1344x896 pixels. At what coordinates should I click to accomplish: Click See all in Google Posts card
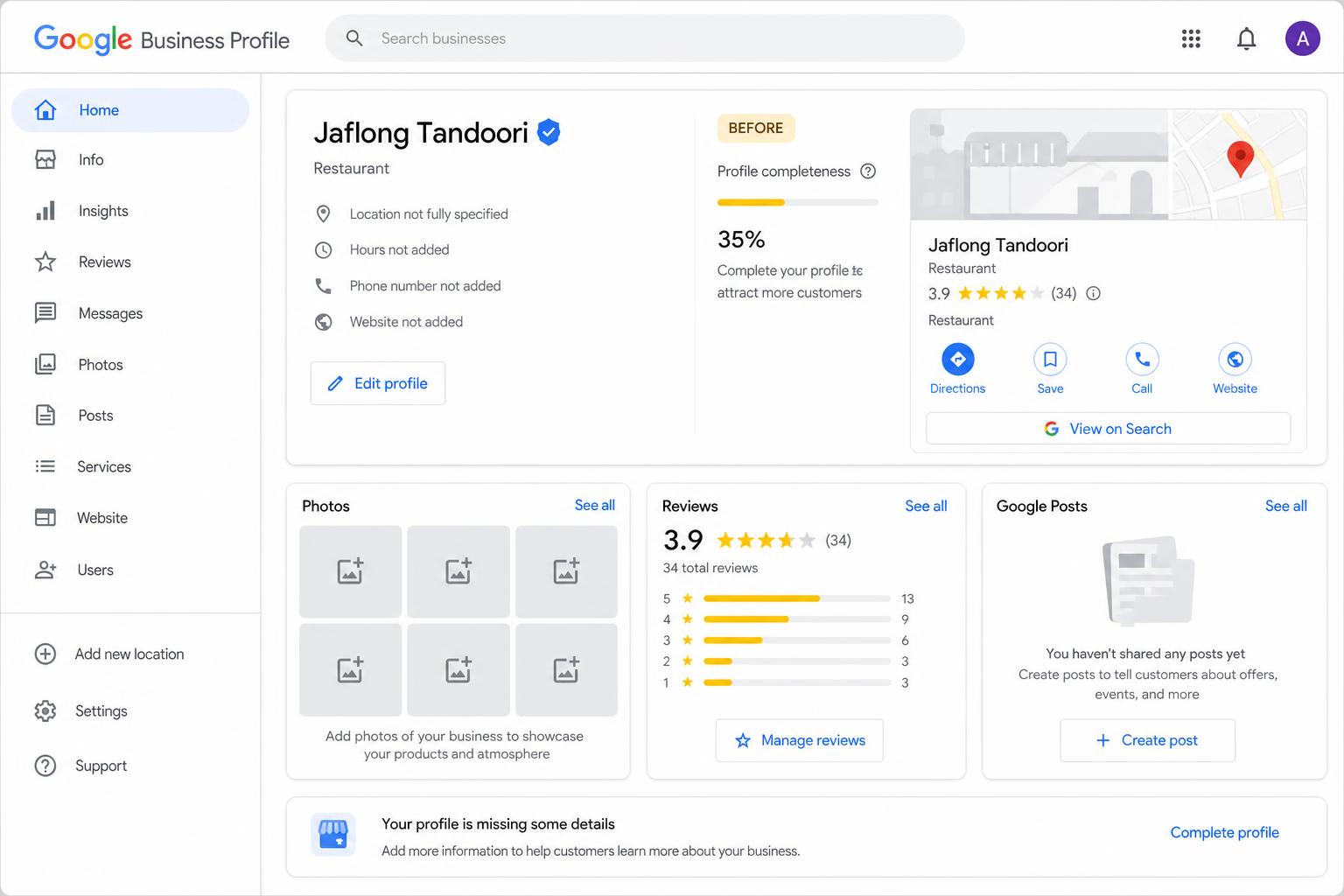tap(1285, 507)
